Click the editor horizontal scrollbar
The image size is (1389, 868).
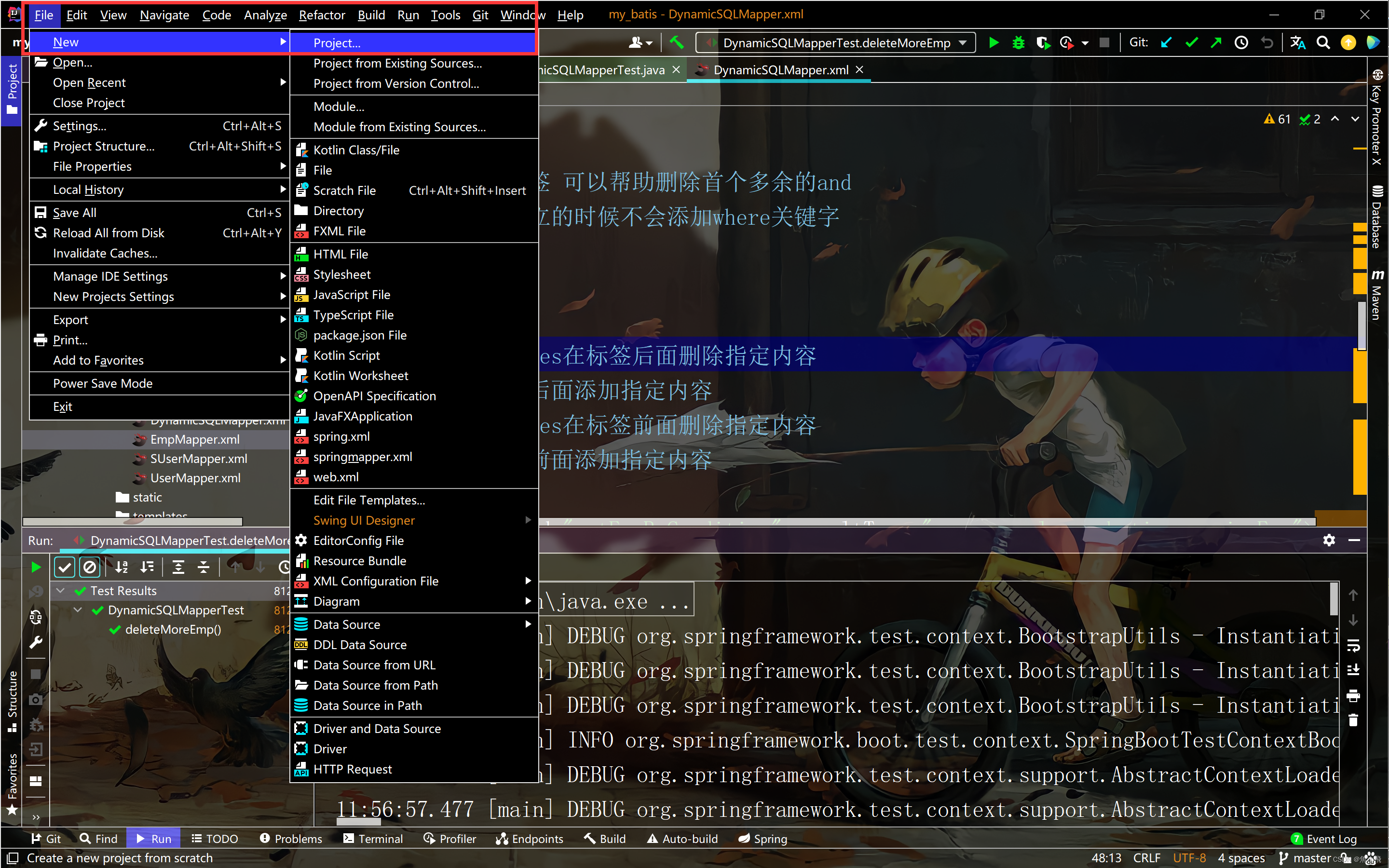pos(918,522)
